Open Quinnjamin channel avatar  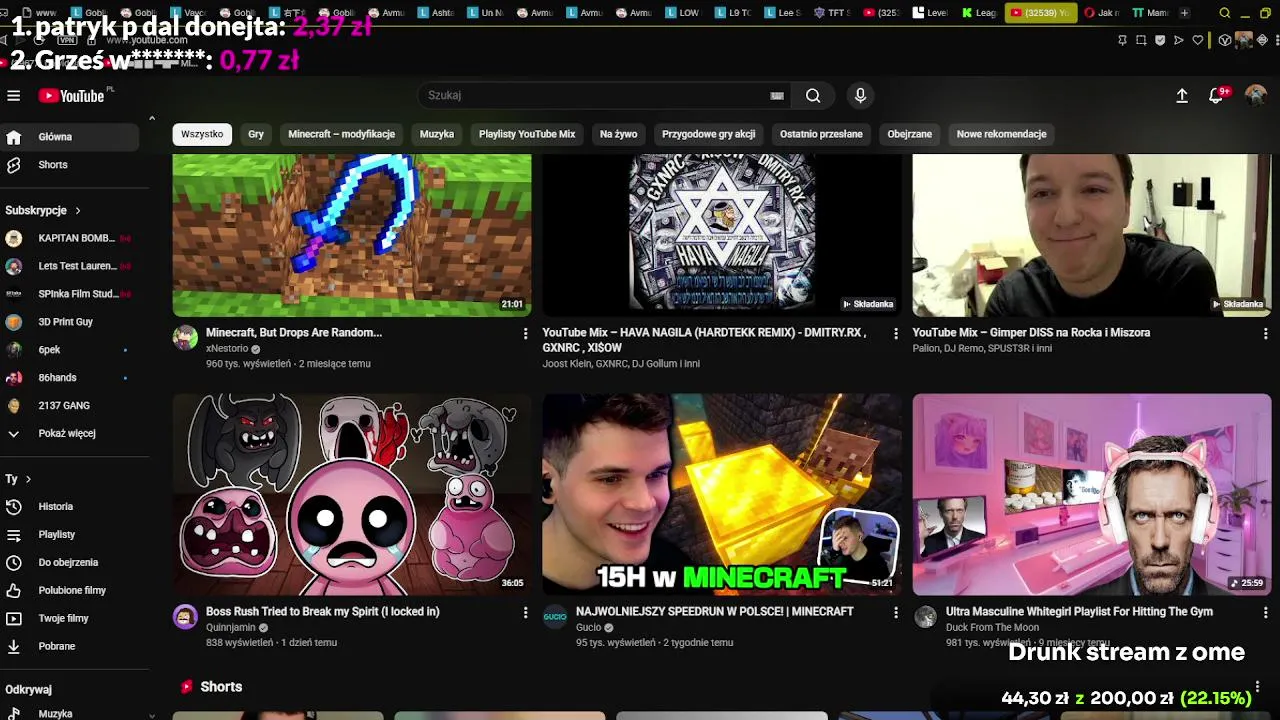[x=185, y=616]
